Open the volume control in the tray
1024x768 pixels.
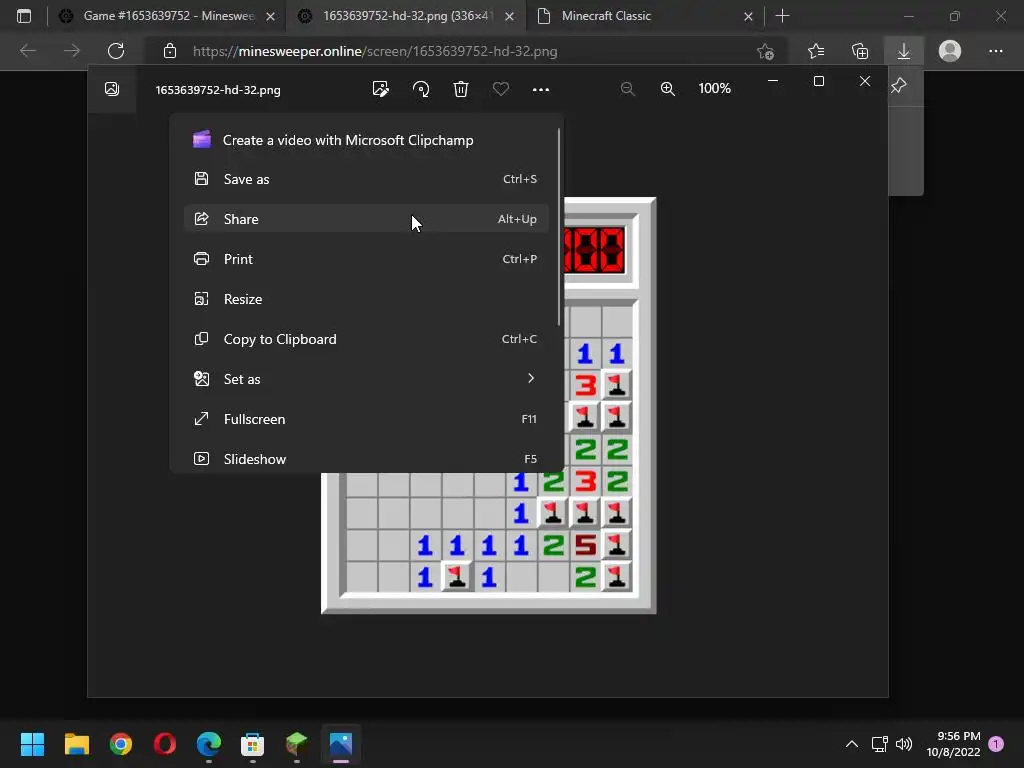pyautogui.click(x=904, y=744)
